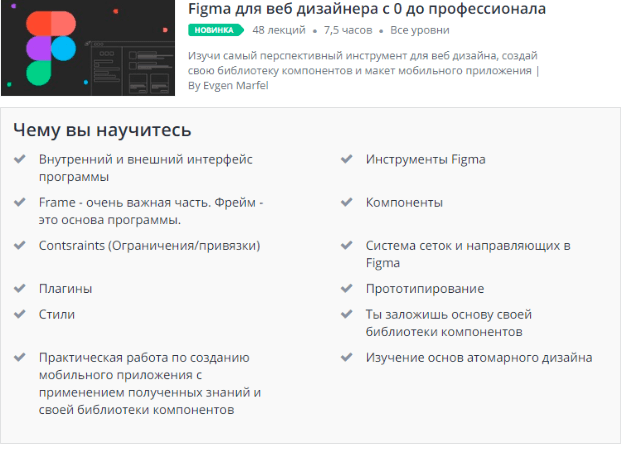The image size is (624, 449).
Task: Select the "Прототипирование" list item text
Action: pyautogui.click(x=425, y=289)
